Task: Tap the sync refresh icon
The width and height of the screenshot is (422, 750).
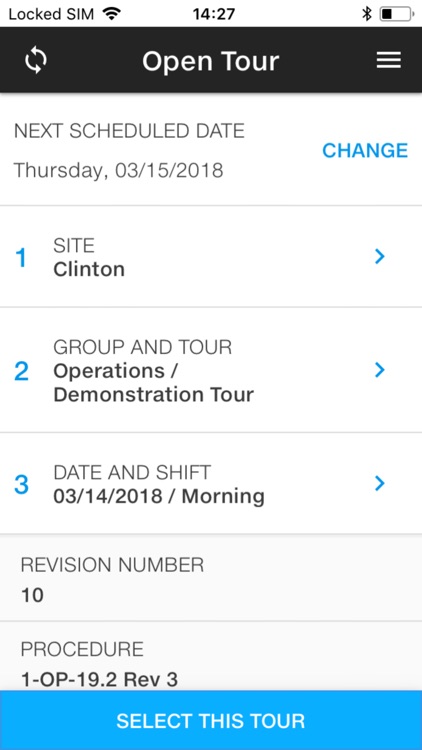Action: tap(36, 61)
